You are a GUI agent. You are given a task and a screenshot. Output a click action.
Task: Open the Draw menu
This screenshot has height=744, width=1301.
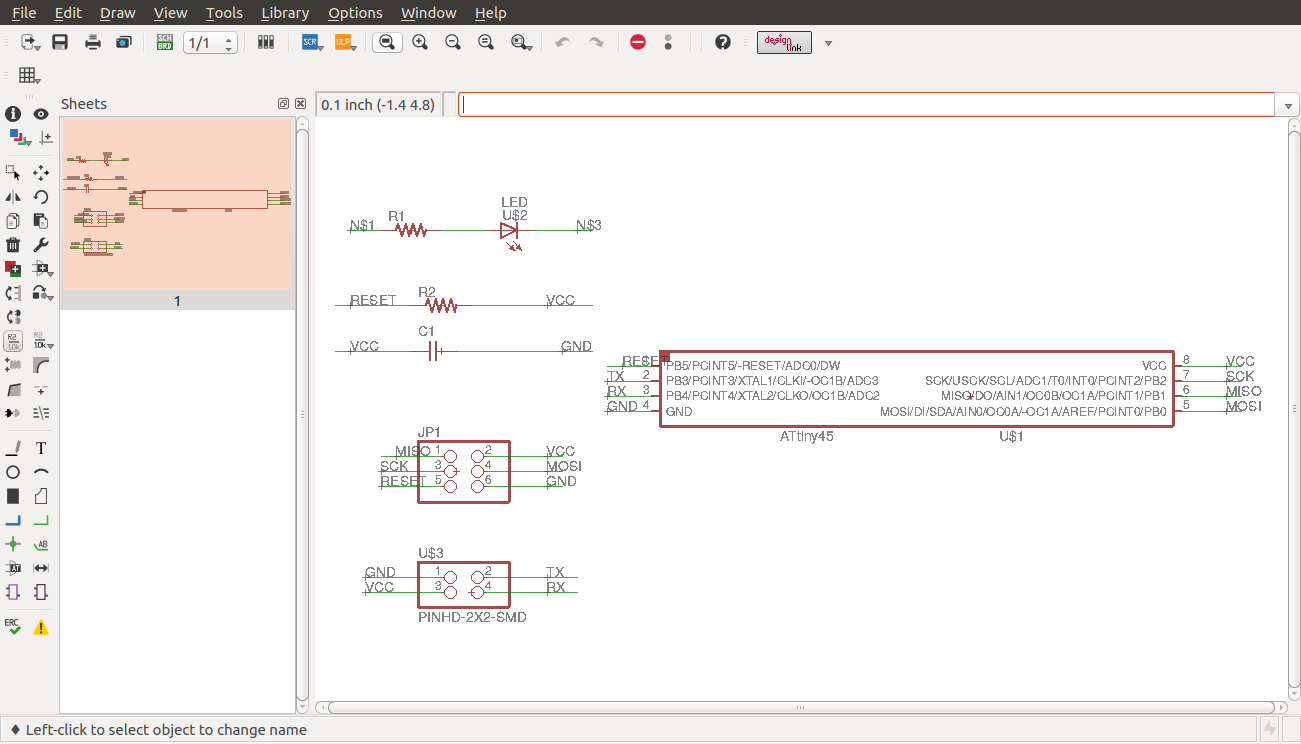pos(117,13)
